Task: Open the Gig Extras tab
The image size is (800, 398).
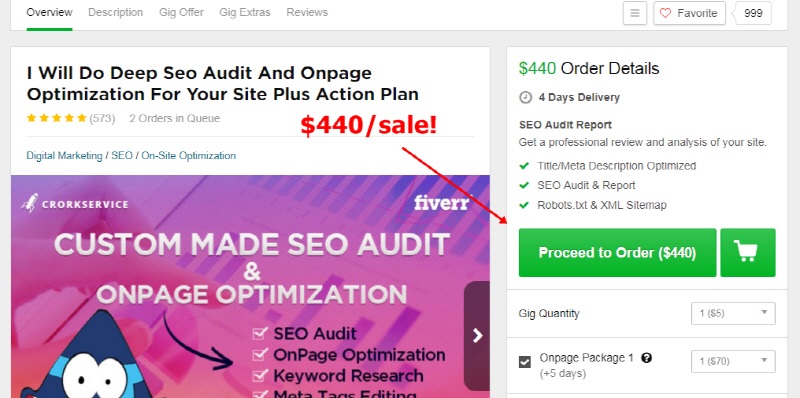Action: (x=245, y=12)
